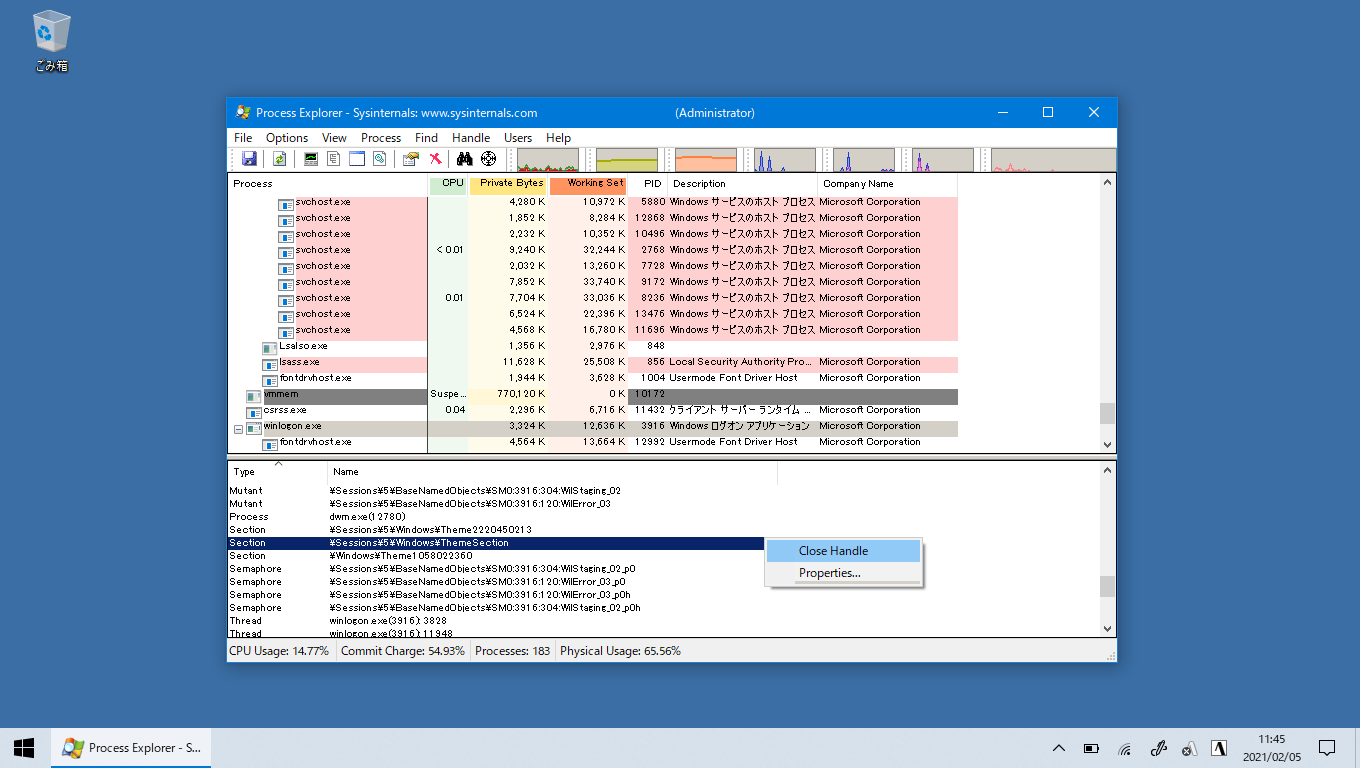Sort by the CPU column header

click(x=448, y=184)
